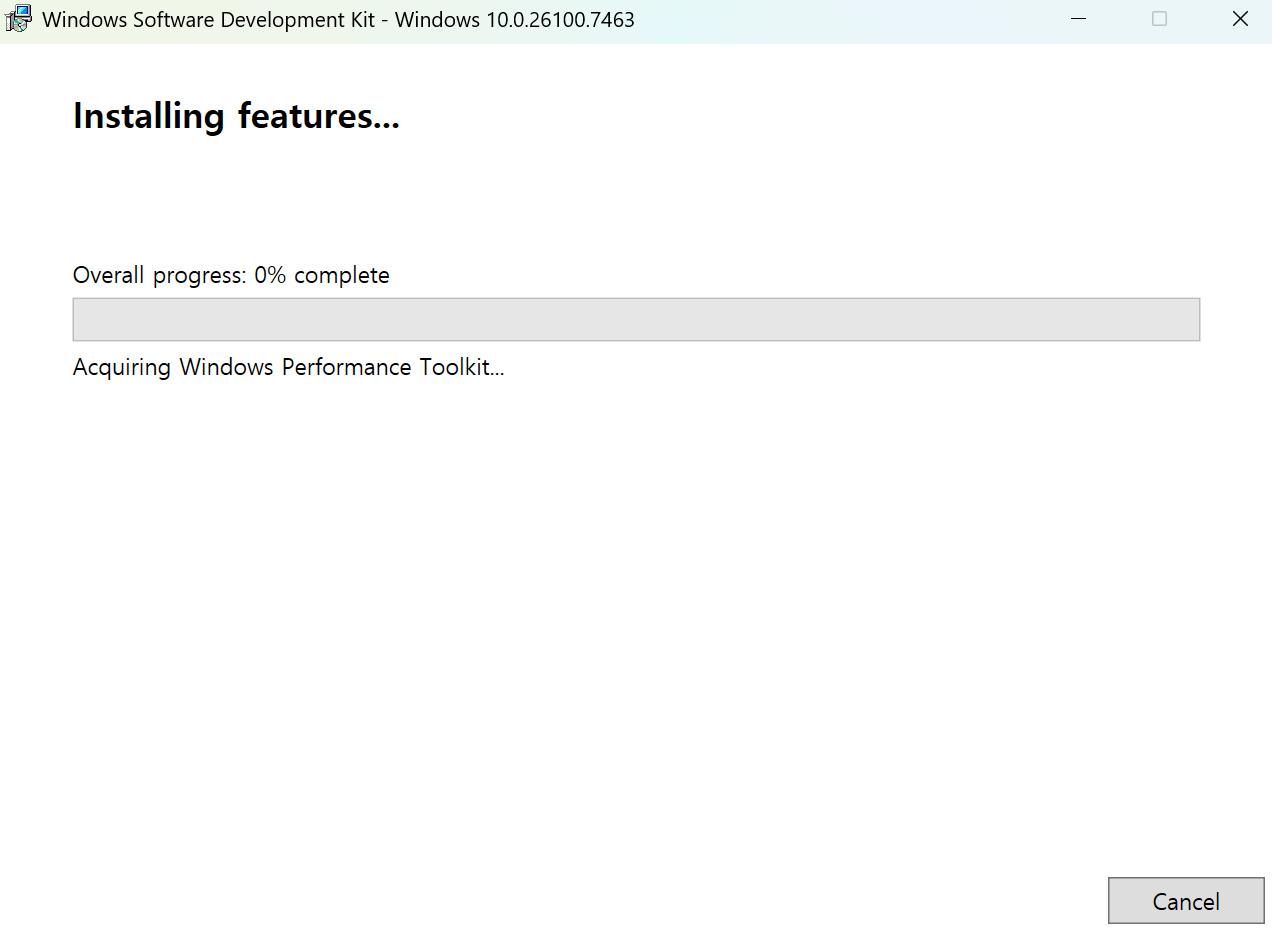Click the "Acquiring Windows Performance Toolkit..." status text
The image size is (1272, 934).
pos(288,367)
